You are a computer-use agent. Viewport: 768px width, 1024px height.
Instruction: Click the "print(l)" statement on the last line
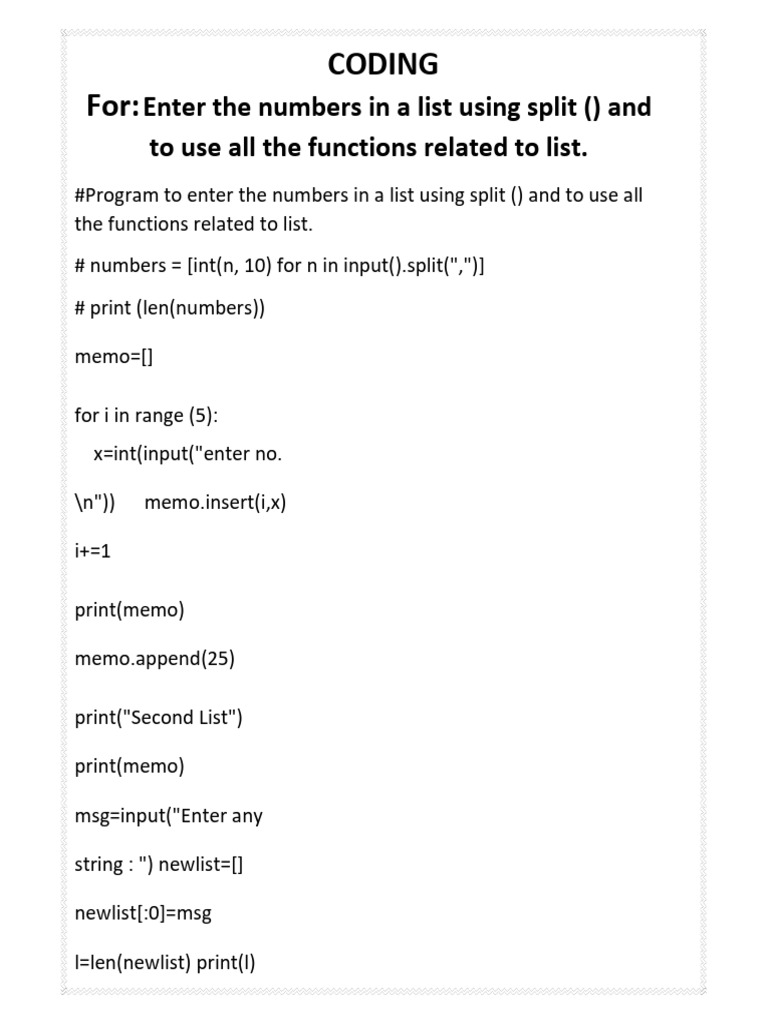(x=226, y=962)
